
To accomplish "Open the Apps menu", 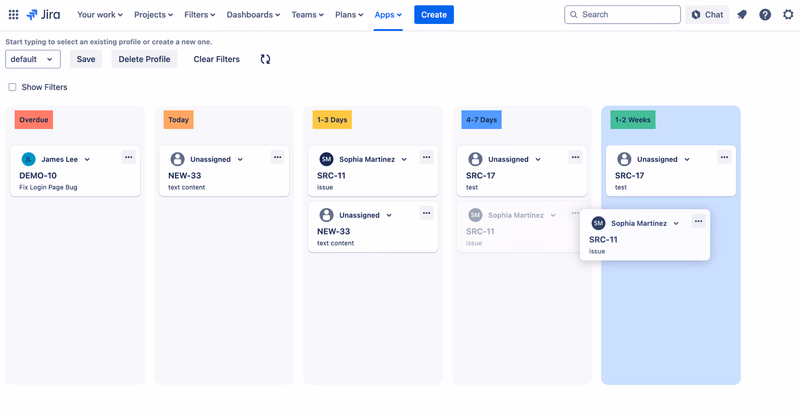I will (388, 15).
